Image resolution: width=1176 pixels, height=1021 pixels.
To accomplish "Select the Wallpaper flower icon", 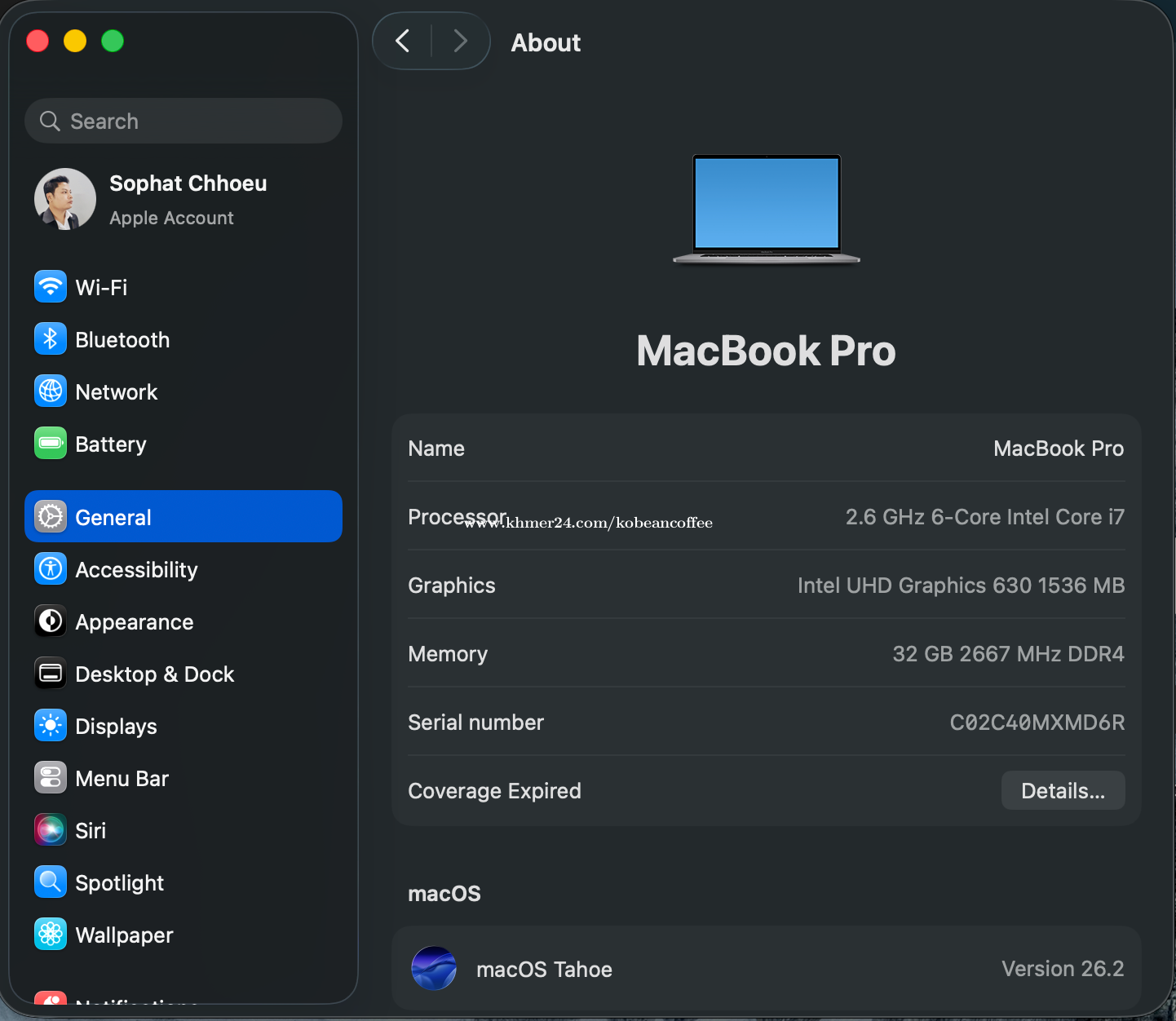I will pos(51,935).
